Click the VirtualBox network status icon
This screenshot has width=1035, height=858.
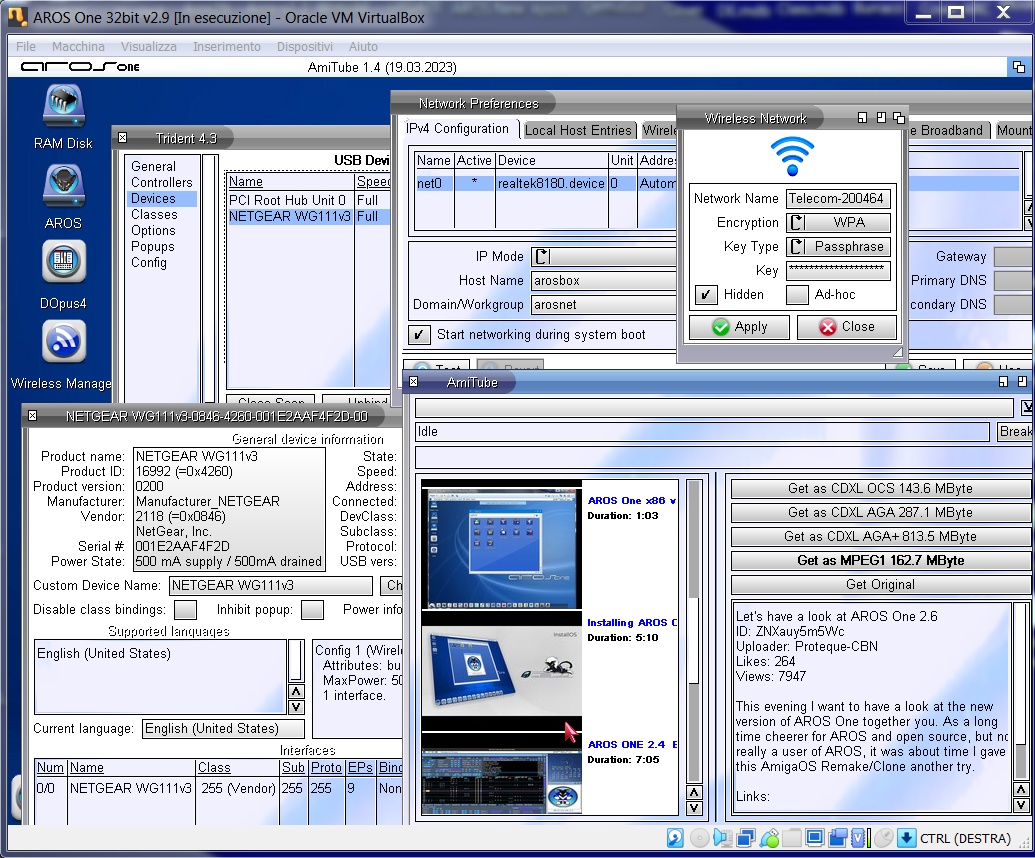coord(746,838)
